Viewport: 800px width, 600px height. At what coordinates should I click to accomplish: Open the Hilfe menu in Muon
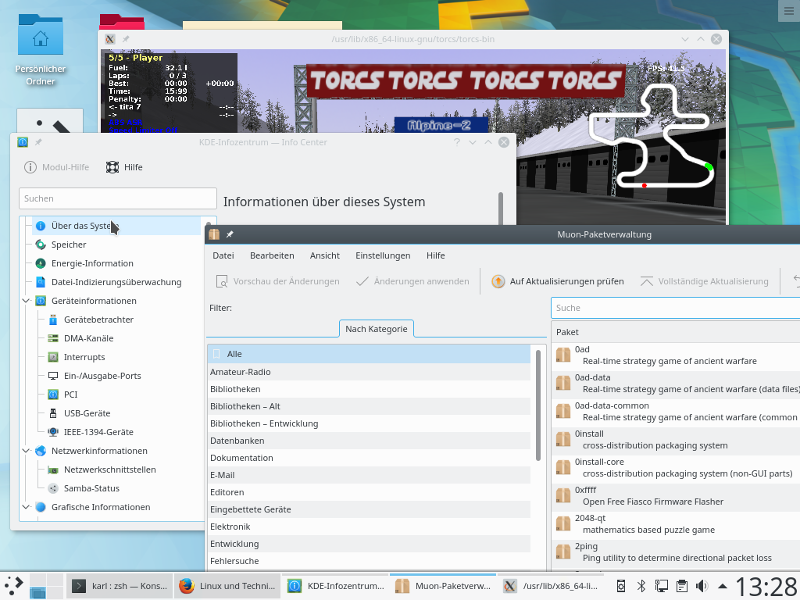tap(436, 256)
